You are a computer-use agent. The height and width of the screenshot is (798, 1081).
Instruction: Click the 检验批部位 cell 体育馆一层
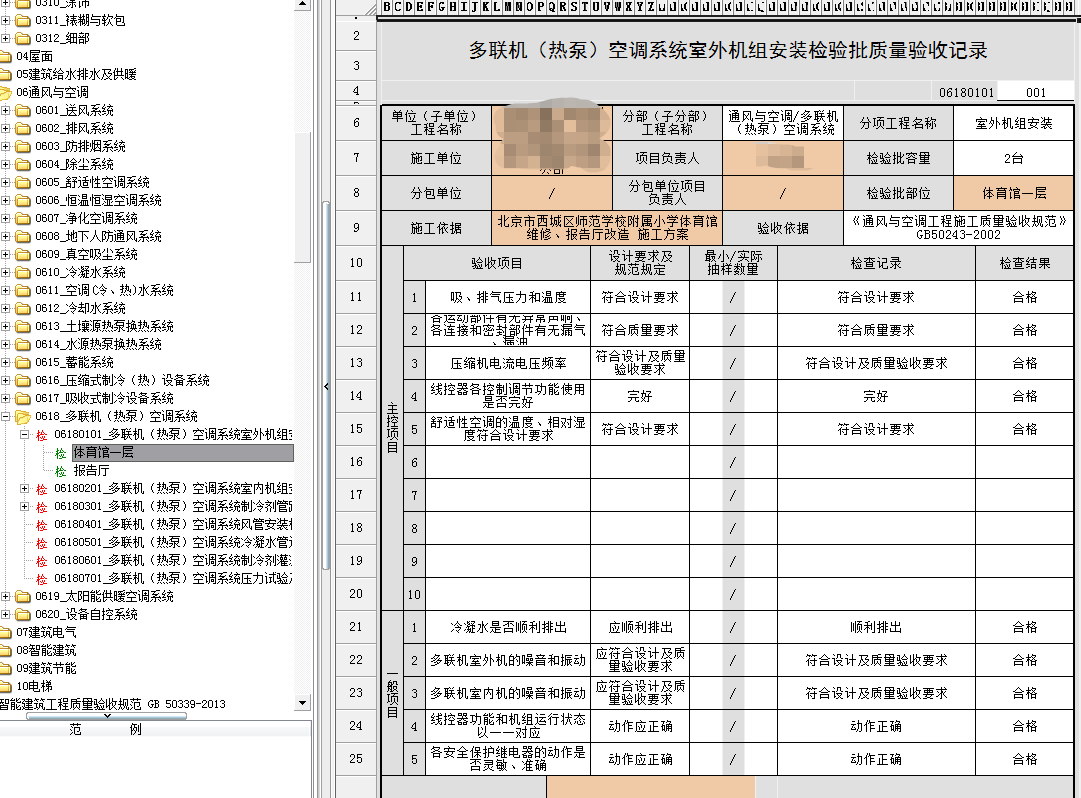coord(1013,193)
